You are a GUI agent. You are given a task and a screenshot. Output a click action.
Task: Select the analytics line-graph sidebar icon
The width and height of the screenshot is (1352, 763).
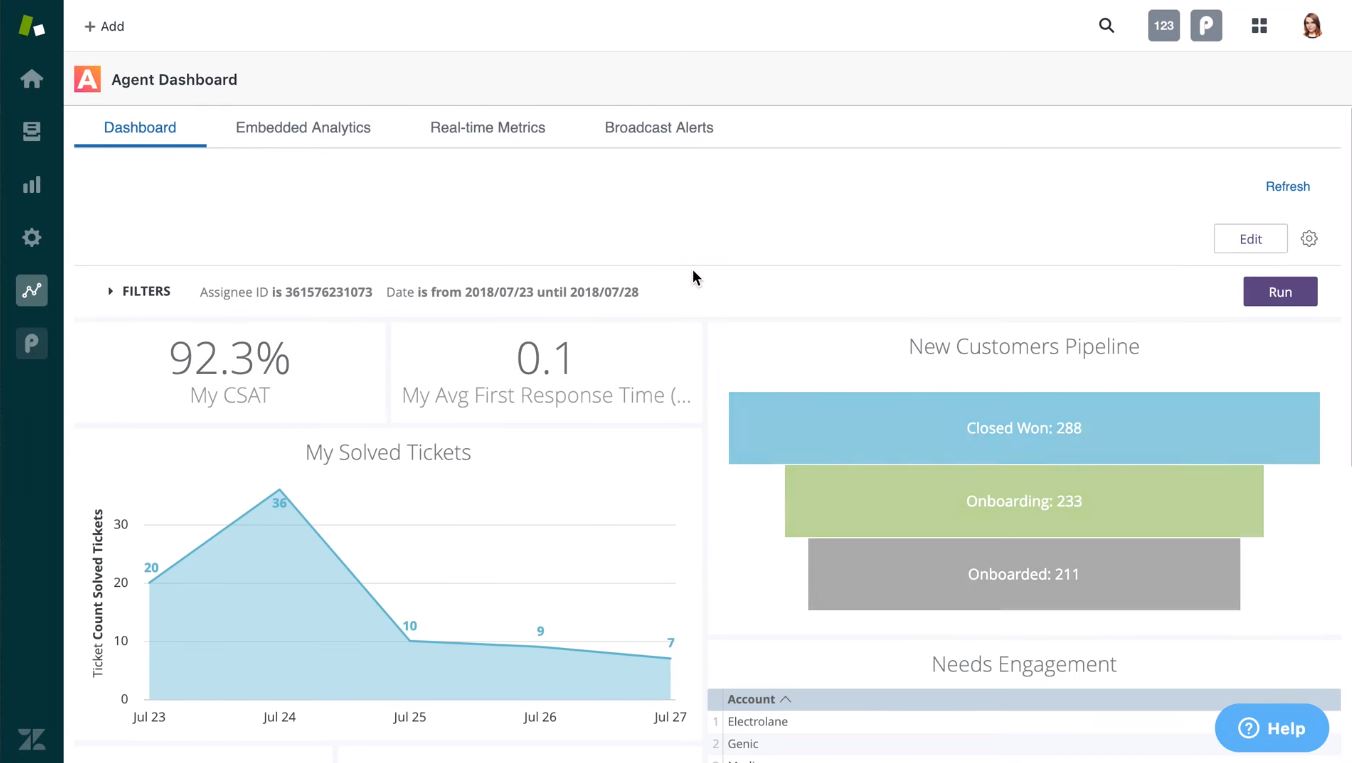tap(31, 291)
